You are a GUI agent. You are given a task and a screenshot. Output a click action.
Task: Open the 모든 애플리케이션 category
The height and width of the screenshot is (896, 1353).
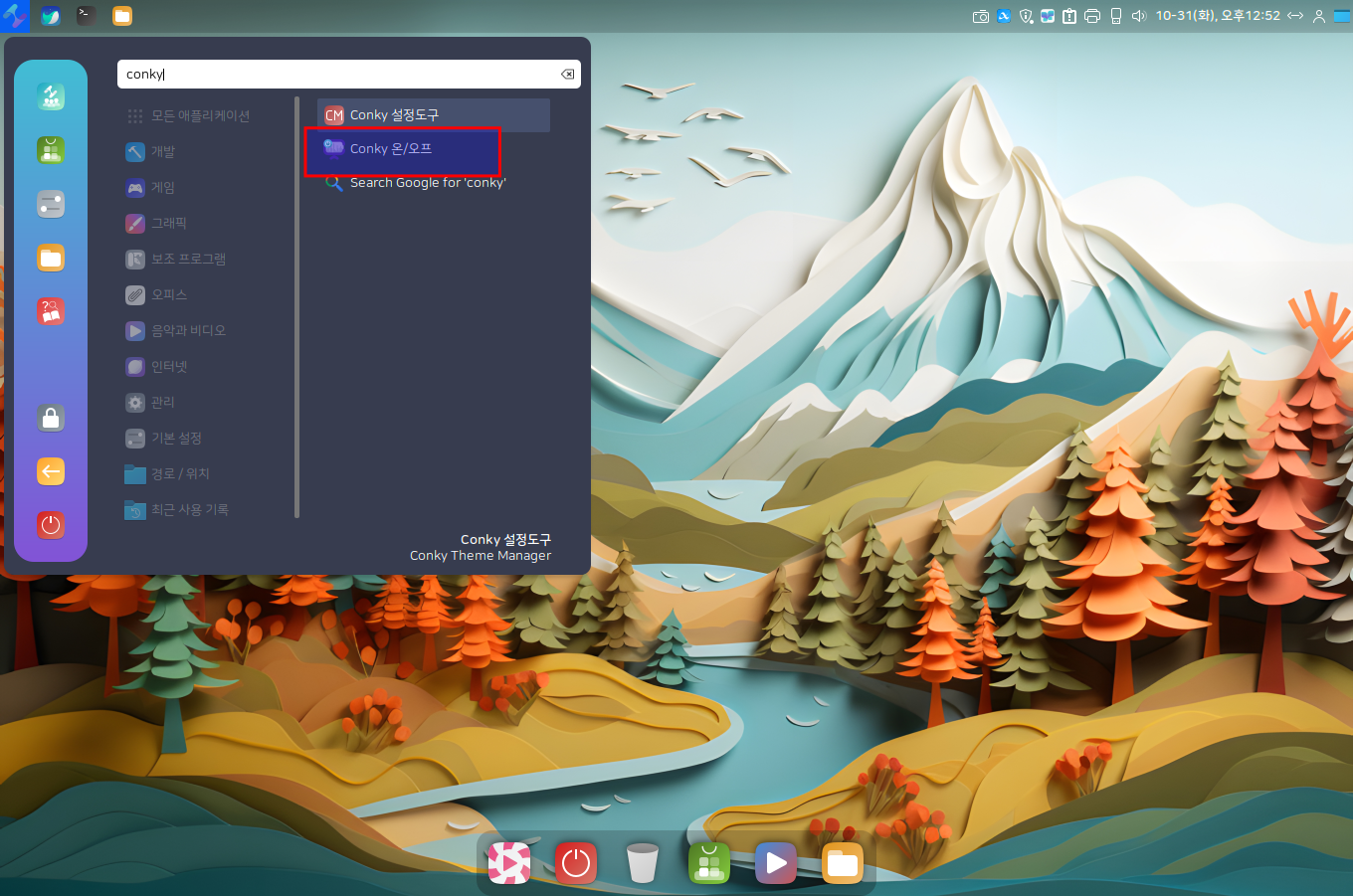199,116
